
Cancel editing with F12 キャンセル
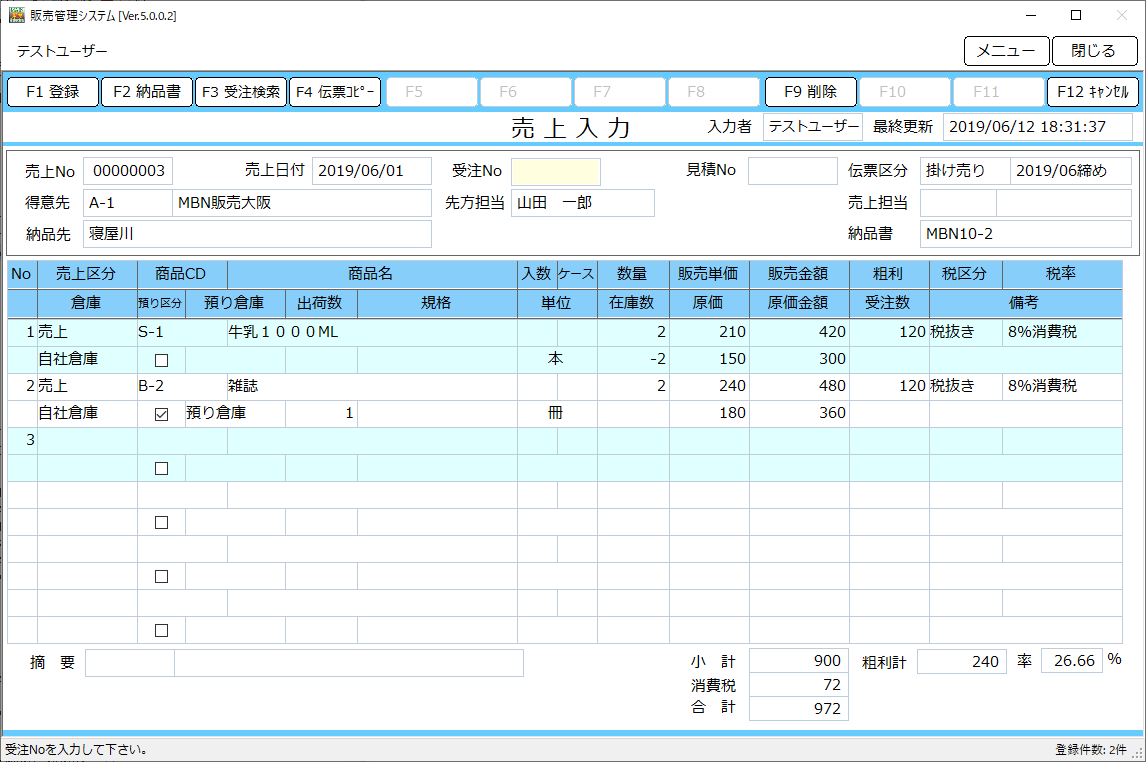[x=1093, y=92]
